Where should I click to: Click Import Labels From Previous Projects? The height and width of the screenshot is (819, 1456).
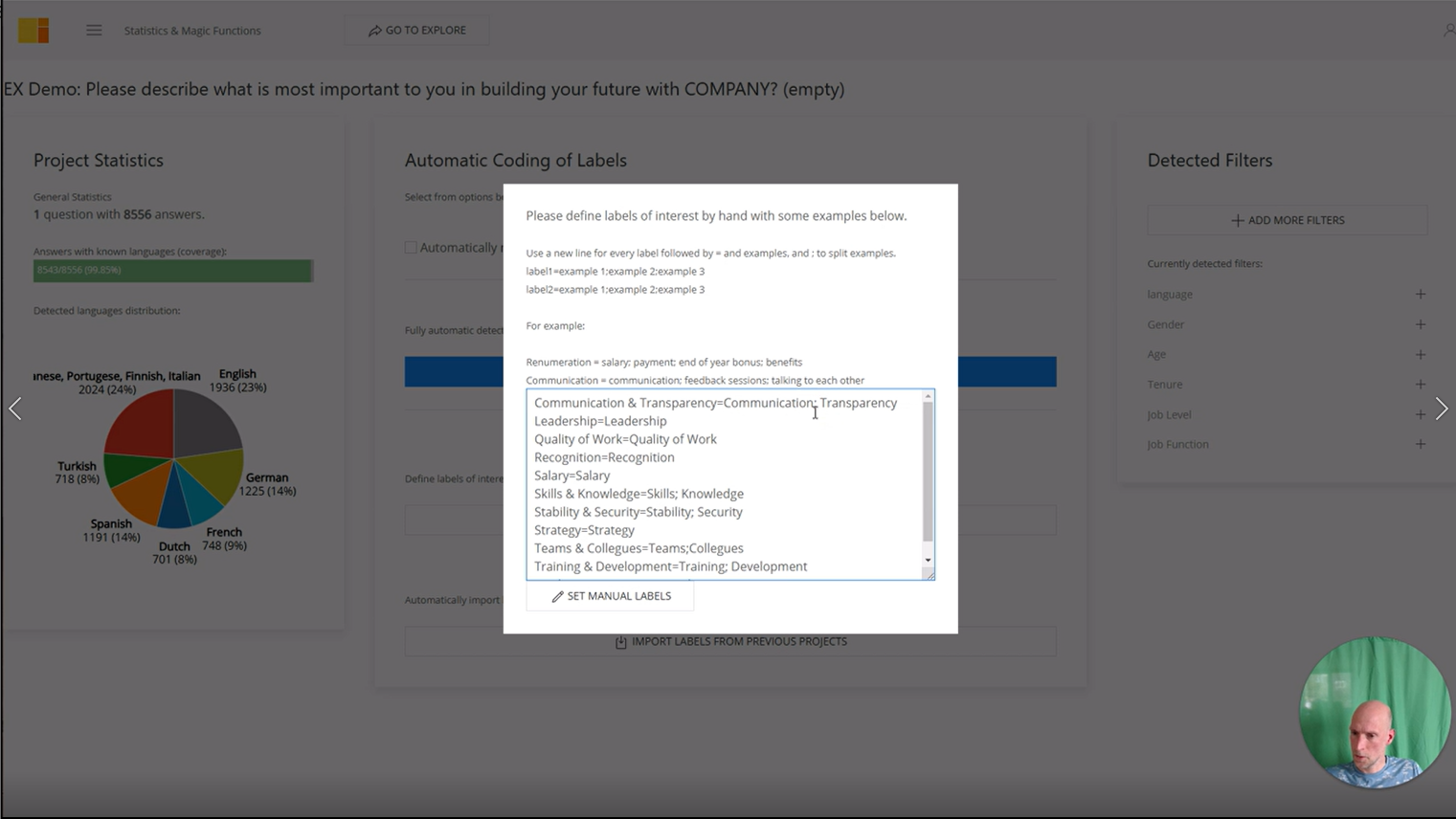point(729,641)
